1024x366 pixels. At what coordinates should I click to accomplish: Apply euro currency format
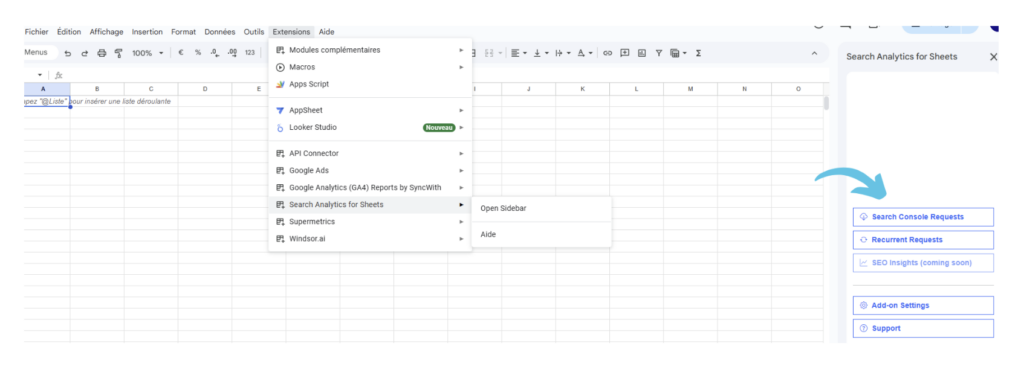click(x=180, y=53)
